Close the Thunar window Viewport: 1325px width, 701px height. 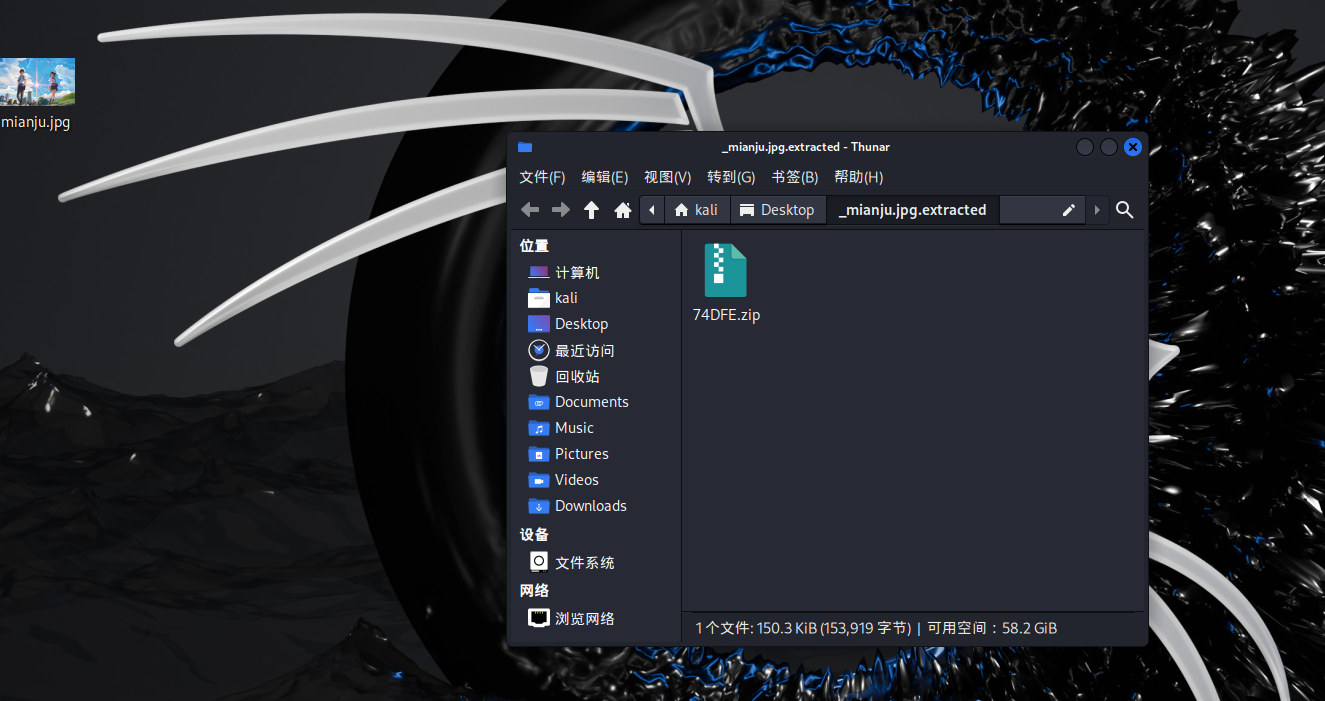click(1133, 147)
